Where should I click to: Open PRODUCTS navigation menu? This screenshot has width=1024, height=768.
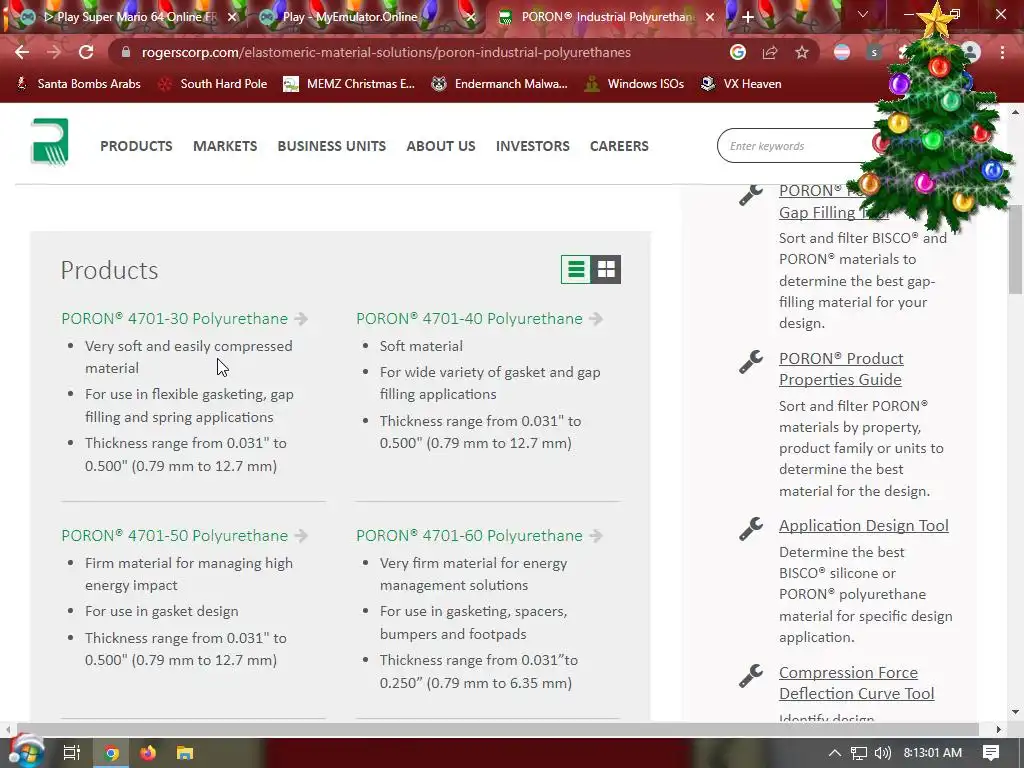136,146
